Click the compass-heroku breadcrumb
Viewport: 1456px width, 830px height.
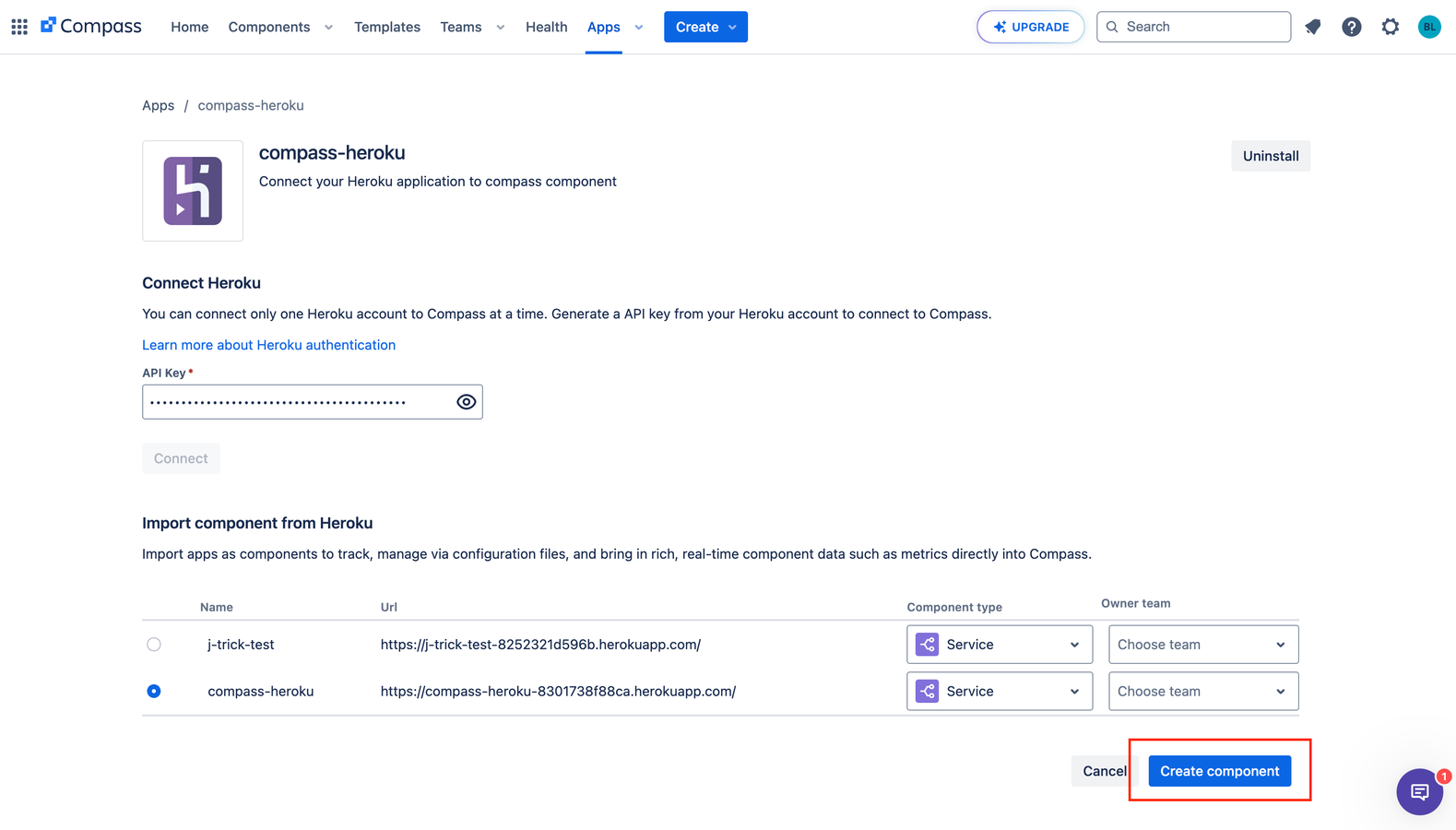pyautogui.click(x=251, y=105)
